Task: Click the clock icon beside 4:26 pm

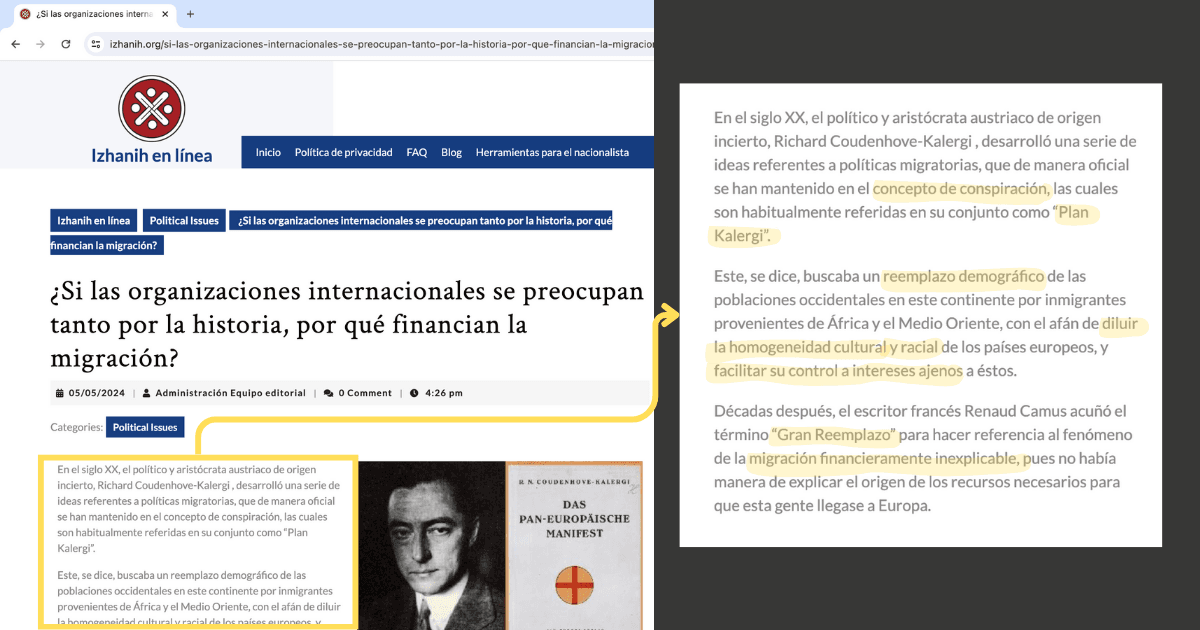Action: click(x=415, y=393)
